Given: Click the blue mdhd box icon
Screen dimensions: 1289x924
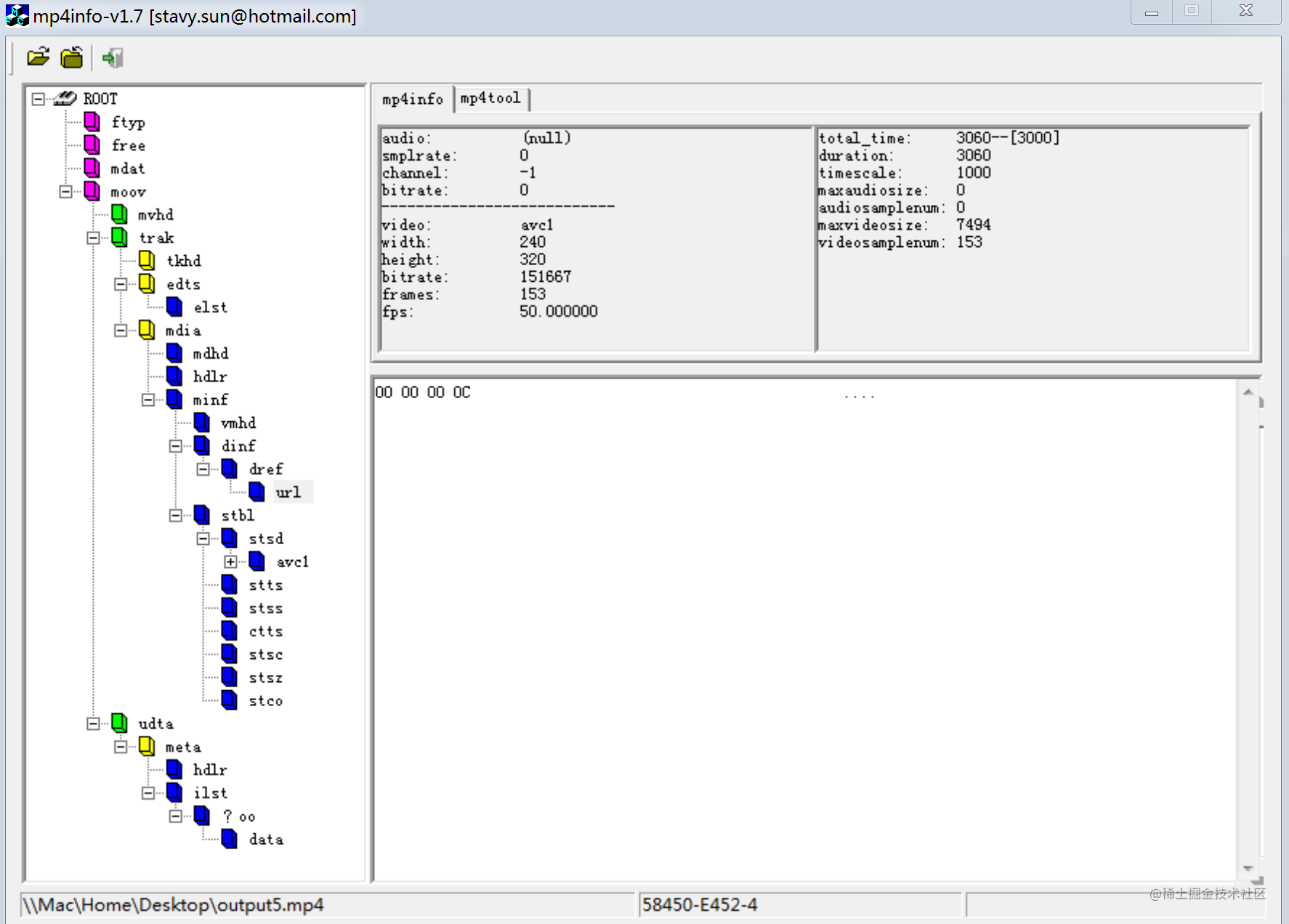Looking at the screenshot, I should coord(174,354).
